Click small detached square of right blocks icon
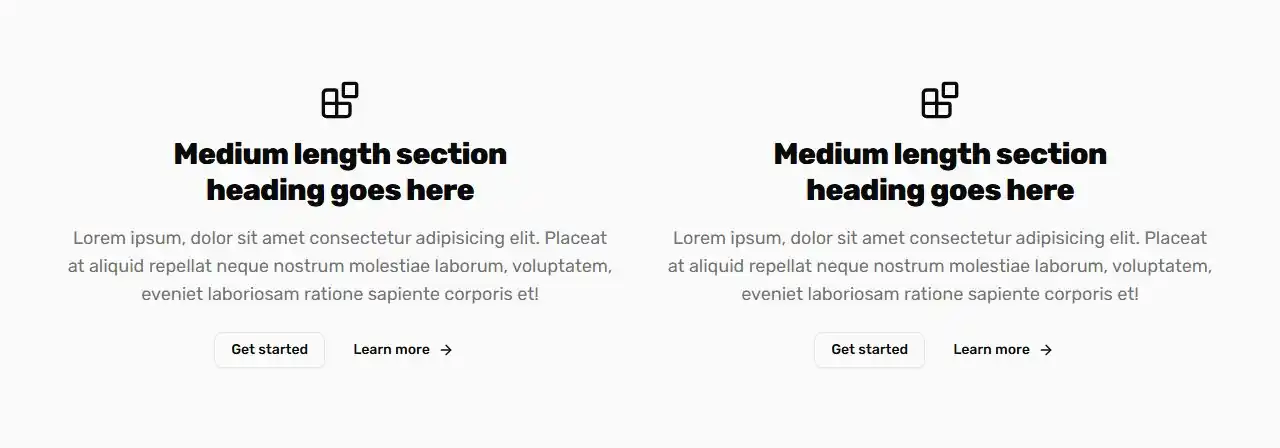The image size is (1280, 448). [x=950, y=90]
